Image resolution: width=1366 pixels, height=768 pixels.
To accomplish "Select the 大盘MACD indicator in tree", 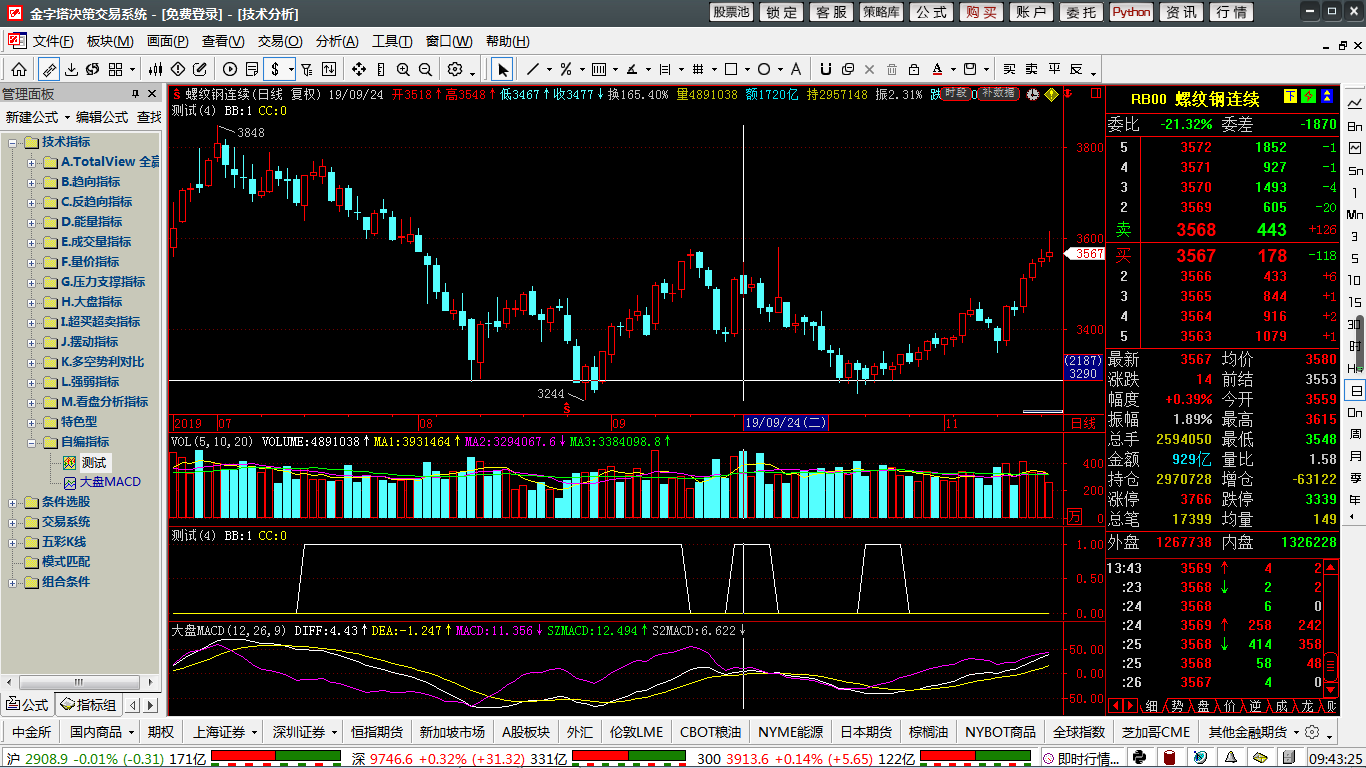I will (x=109, y=482).
